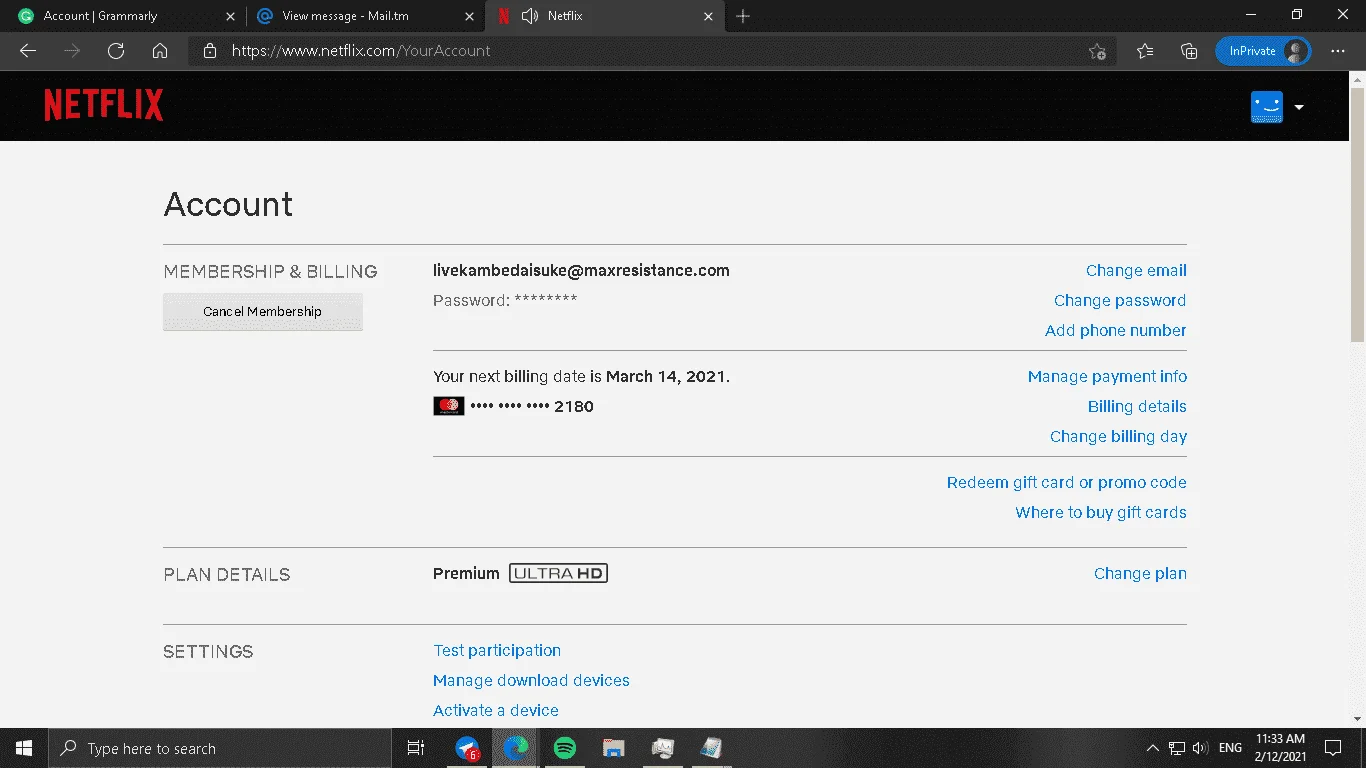Open the notification center icon
1366x768 pixels.
1333,748
